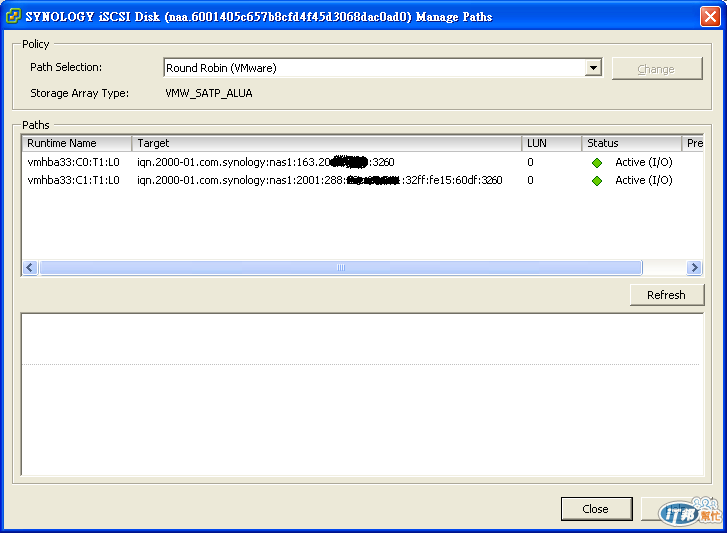The image size is (727, 533).
Task: Sort by Target column header
Action: [326, 143]
